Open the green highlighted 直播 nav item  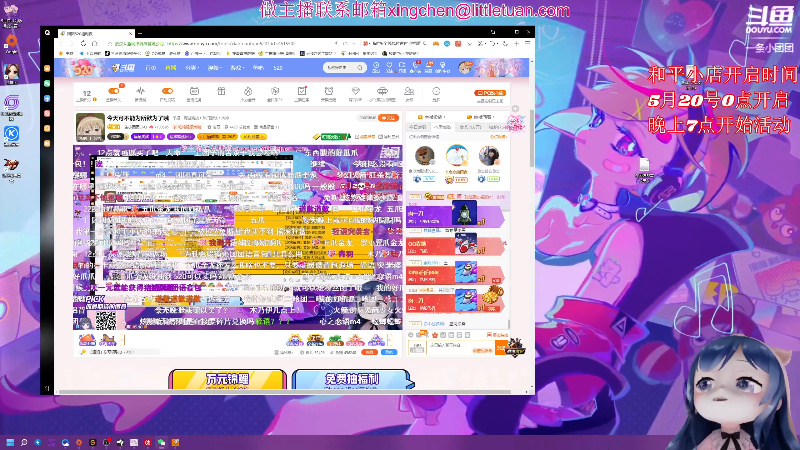170,67
